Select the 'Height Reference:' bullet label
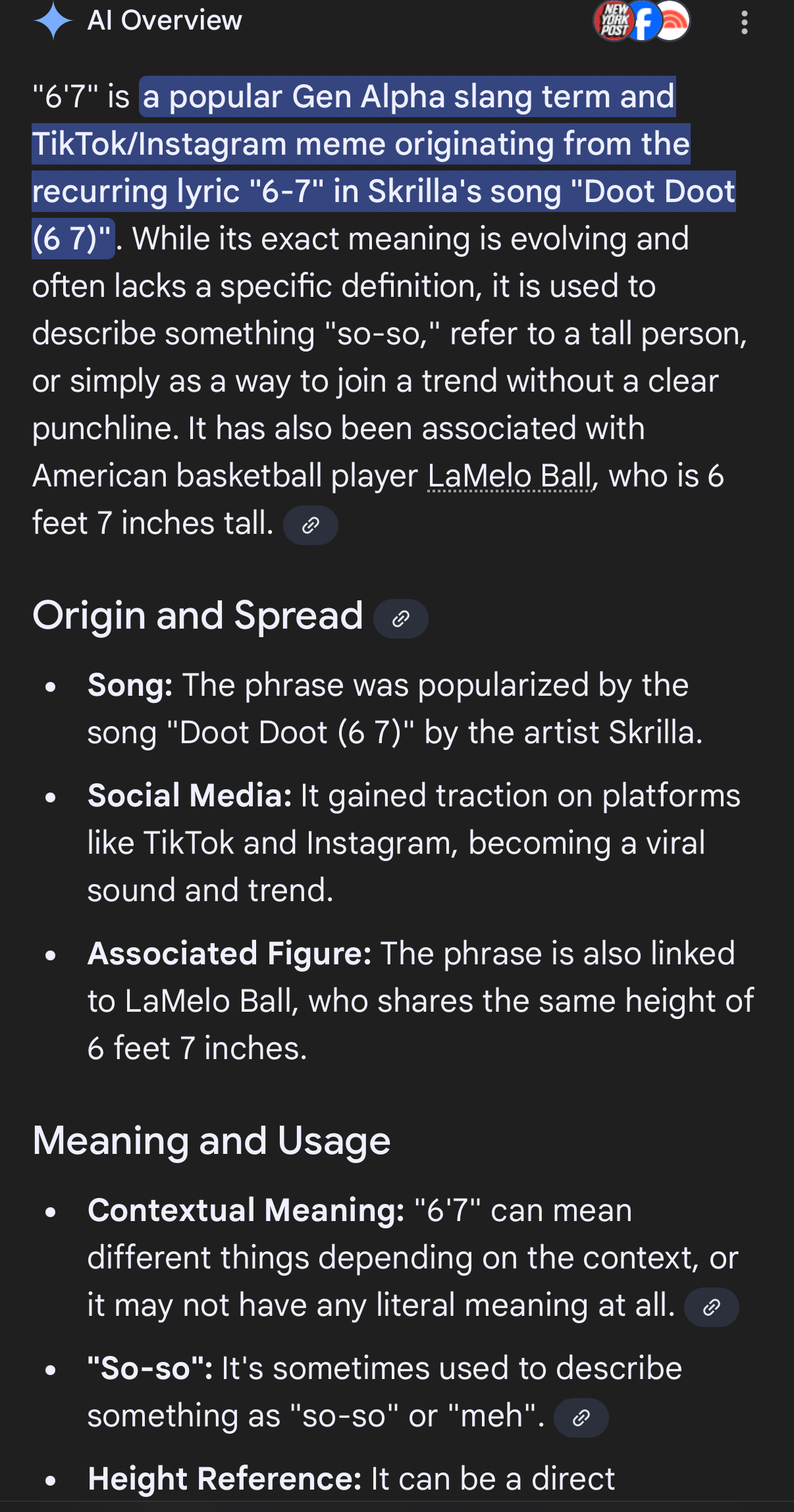Viewport: 794px width, 1512px height. coord(225,1479)
